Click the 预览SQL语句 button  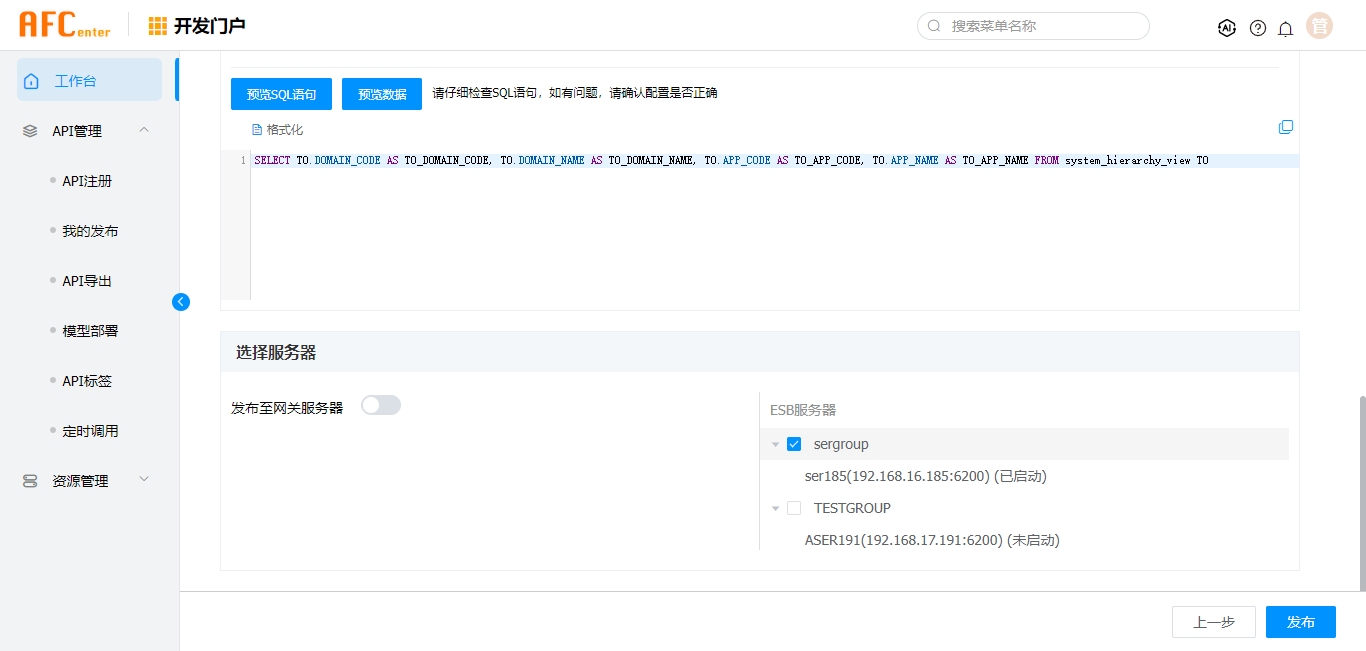pos(281,94)
